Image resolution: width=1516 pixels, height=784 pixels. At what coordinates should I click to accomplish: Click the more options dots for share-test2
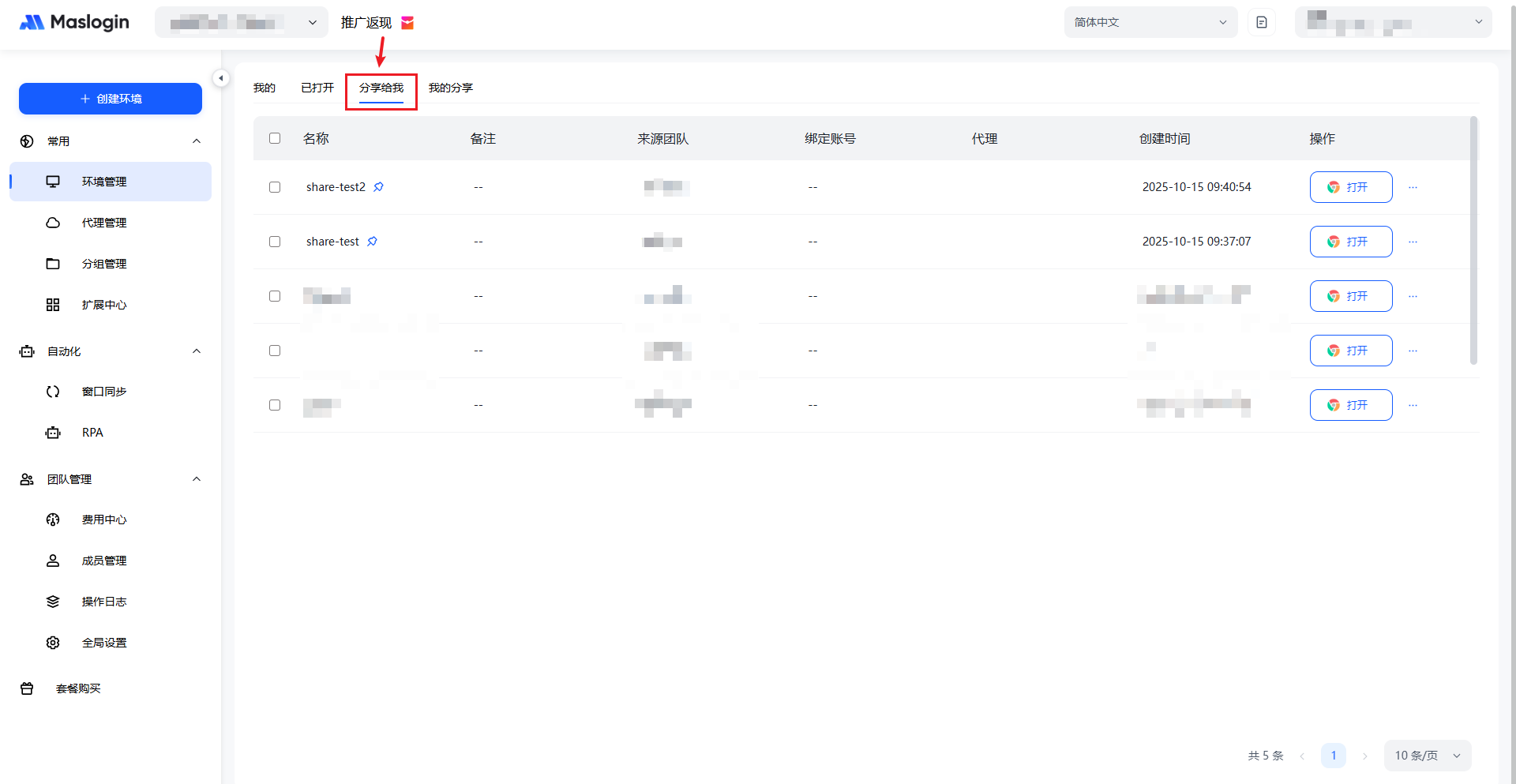[x=1413, y=187]
